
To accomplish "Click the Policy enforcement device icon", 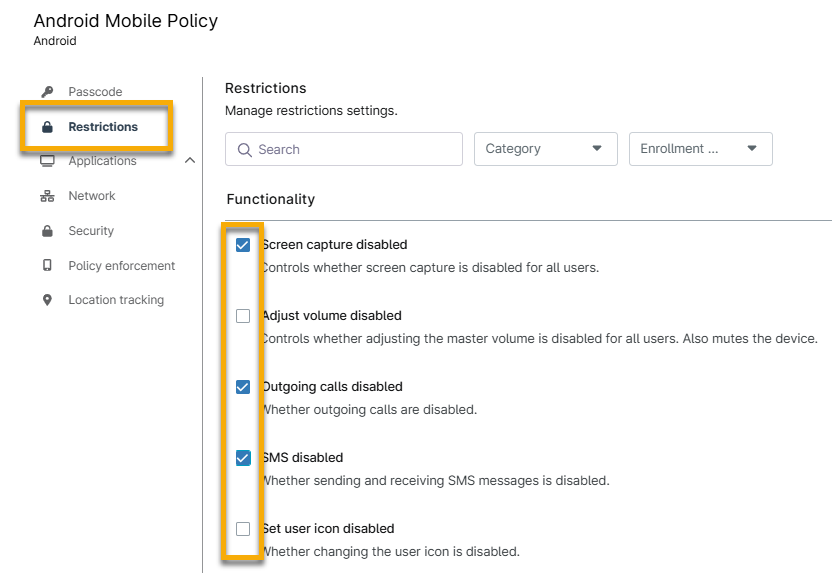I will tap(47, 266).
